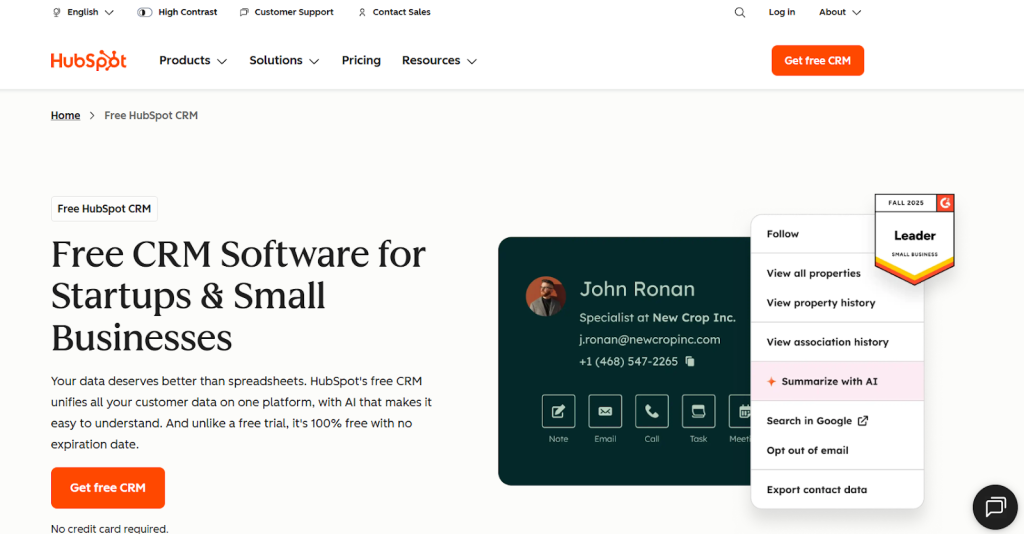This screenshot has height=534, width=1024.
Task: Click j.ronan@newcropinc.com email text
Action: click(x=649, y=339)
